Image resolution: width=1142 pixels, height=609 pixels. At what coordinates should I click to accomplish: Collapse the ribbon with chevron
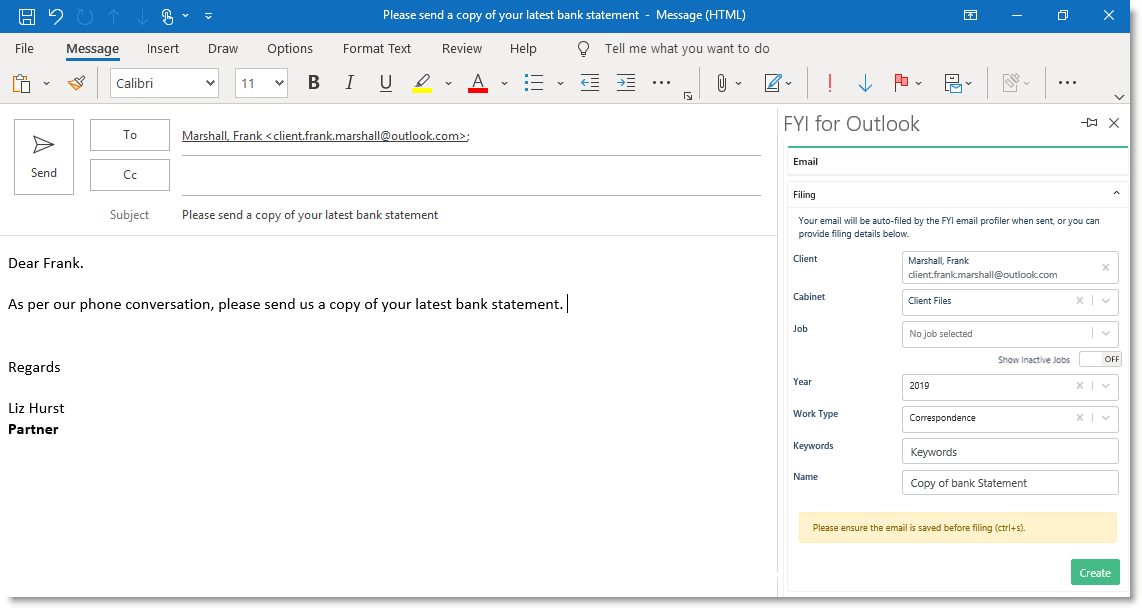point(1119,97)
